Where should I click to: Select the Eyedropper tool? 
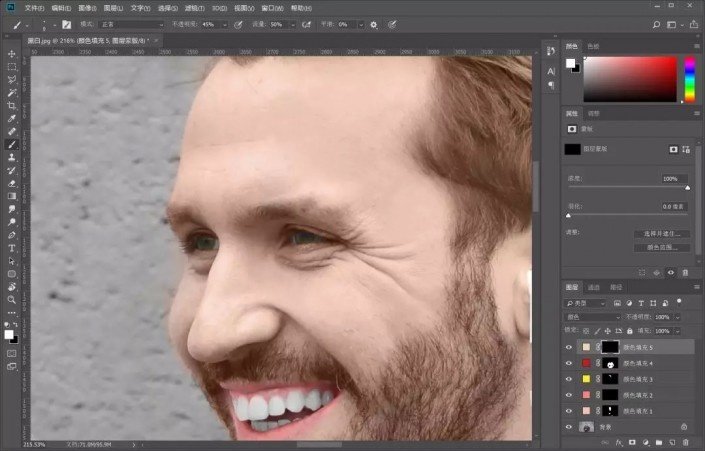point(12,118)
